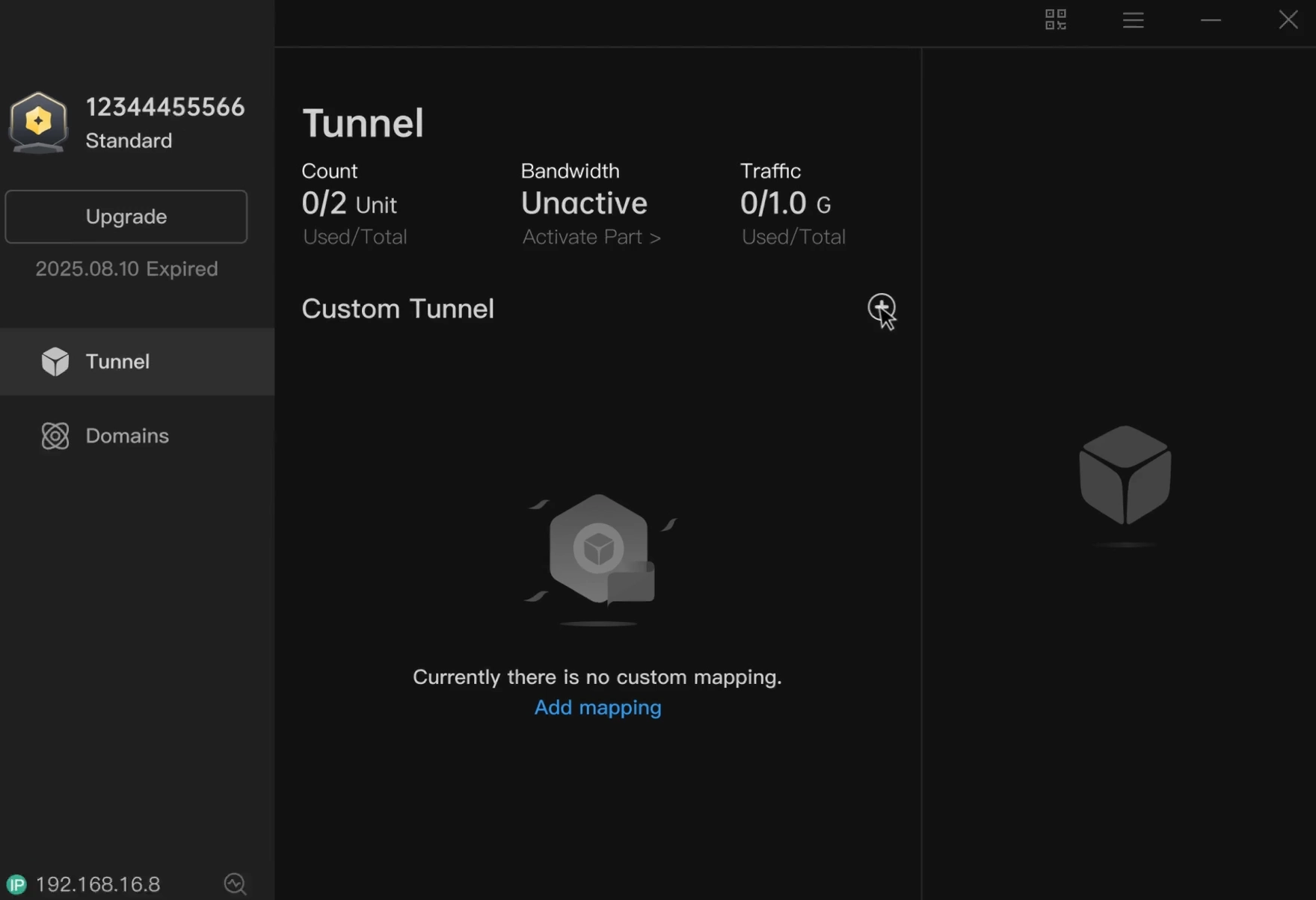Click the large cube placeholder in right panel
1316x900 pixels.
click(1125, 476)
